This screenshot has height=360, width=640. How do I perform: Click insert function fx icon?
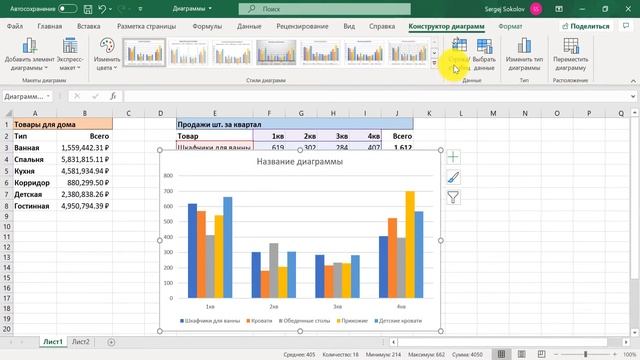point(113,96)
